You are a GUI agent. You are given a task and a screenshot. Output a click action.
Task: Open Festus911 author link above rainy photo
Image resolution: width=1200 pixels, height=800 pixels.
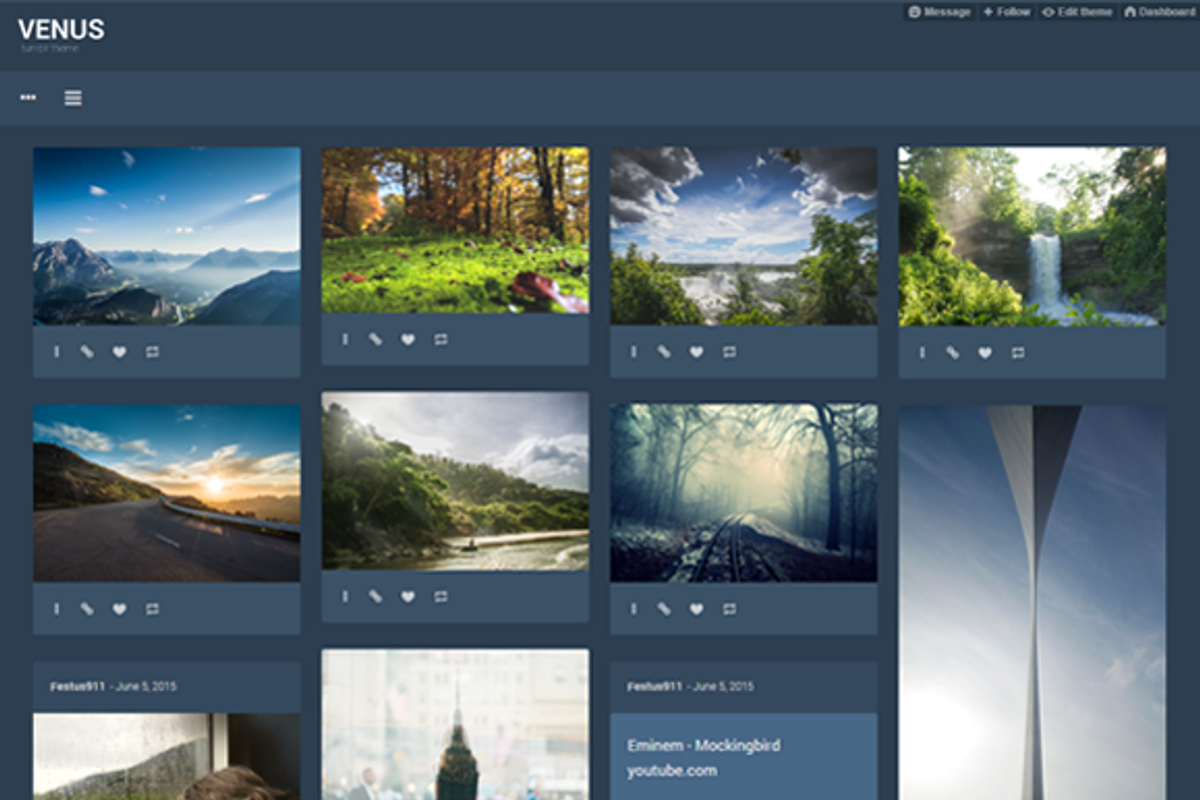(x=78, y=687)
